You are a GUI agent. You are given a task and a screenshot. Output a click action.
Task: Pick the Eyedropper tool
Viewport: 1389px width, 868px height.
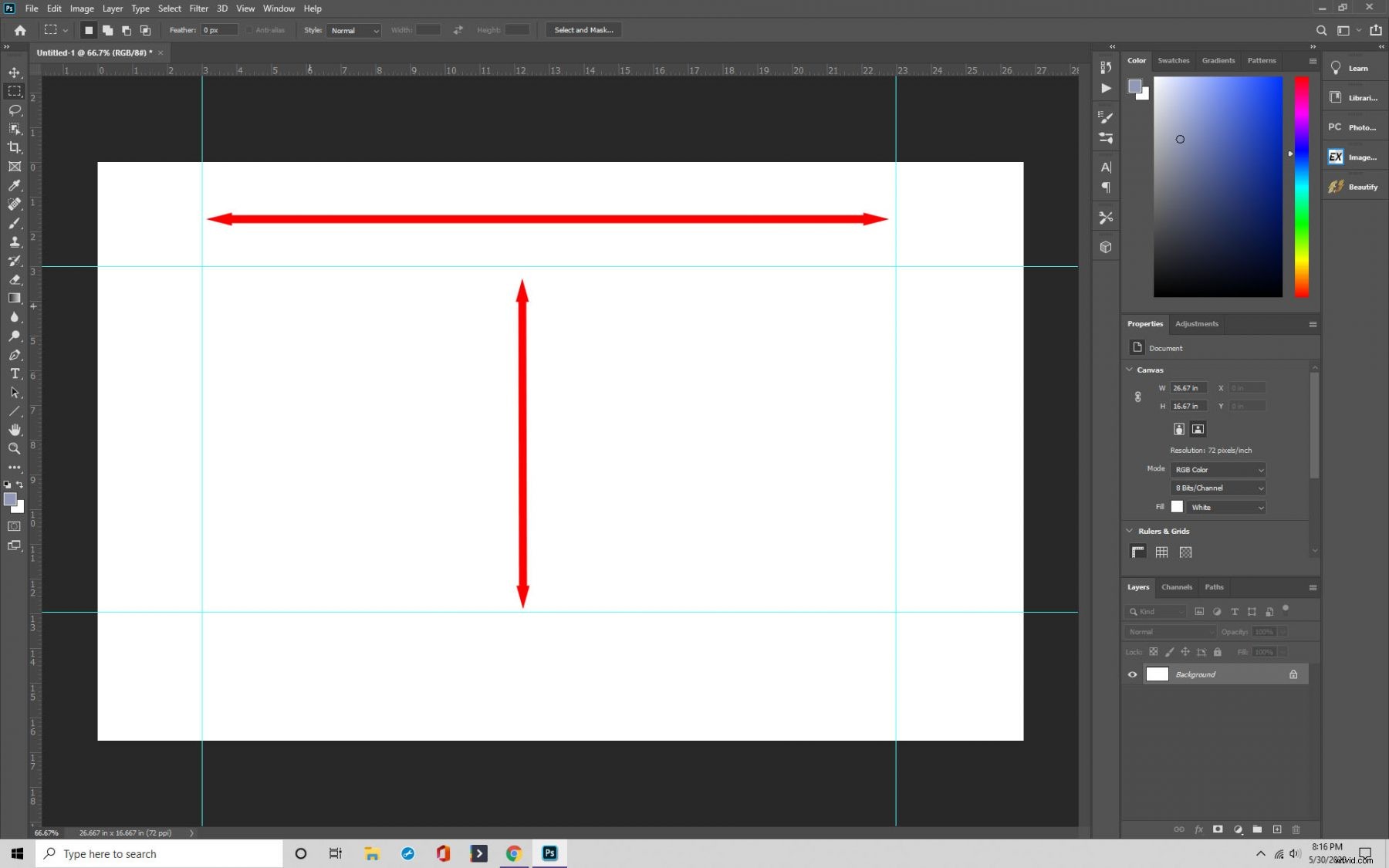click(14, 186)
